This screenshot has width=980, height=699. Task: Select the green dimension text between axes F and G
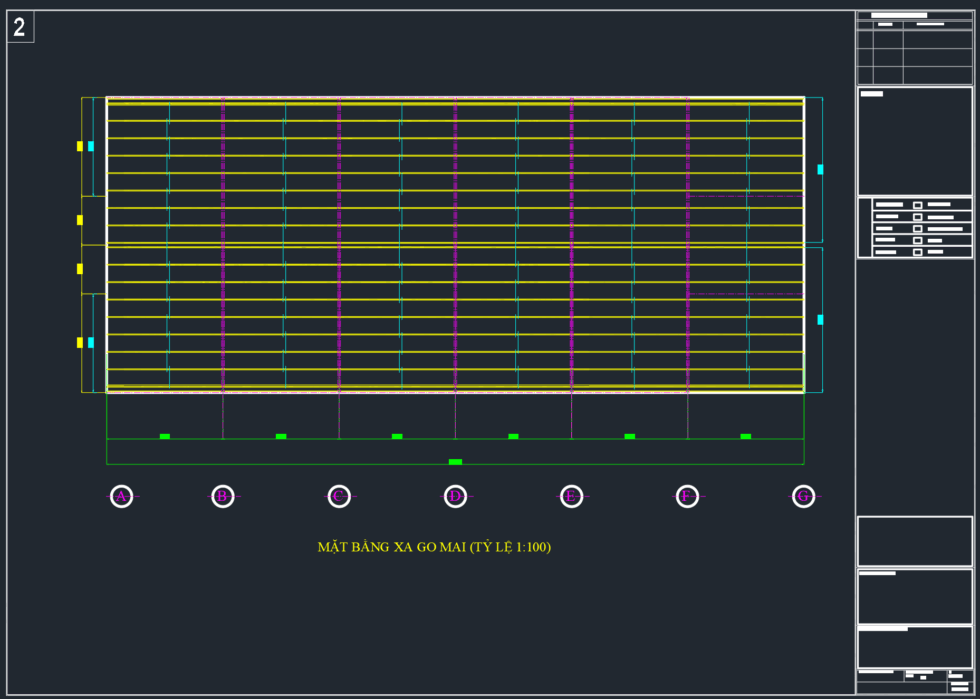[745, 436]
